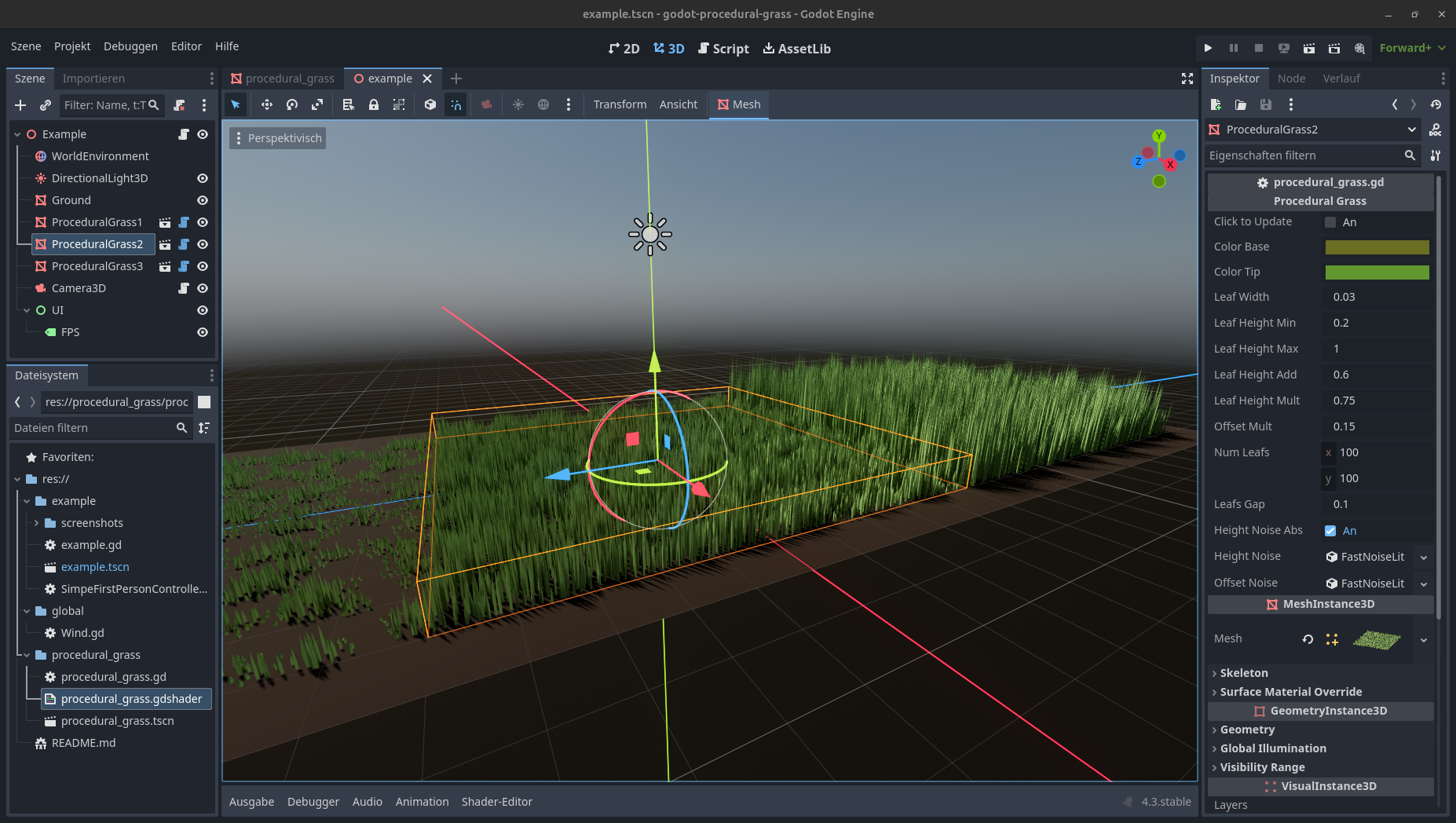The height and width of the screenshot is (823, 1456).
Task: Open the Mesh menu button
Action: [x=739, y=104]
